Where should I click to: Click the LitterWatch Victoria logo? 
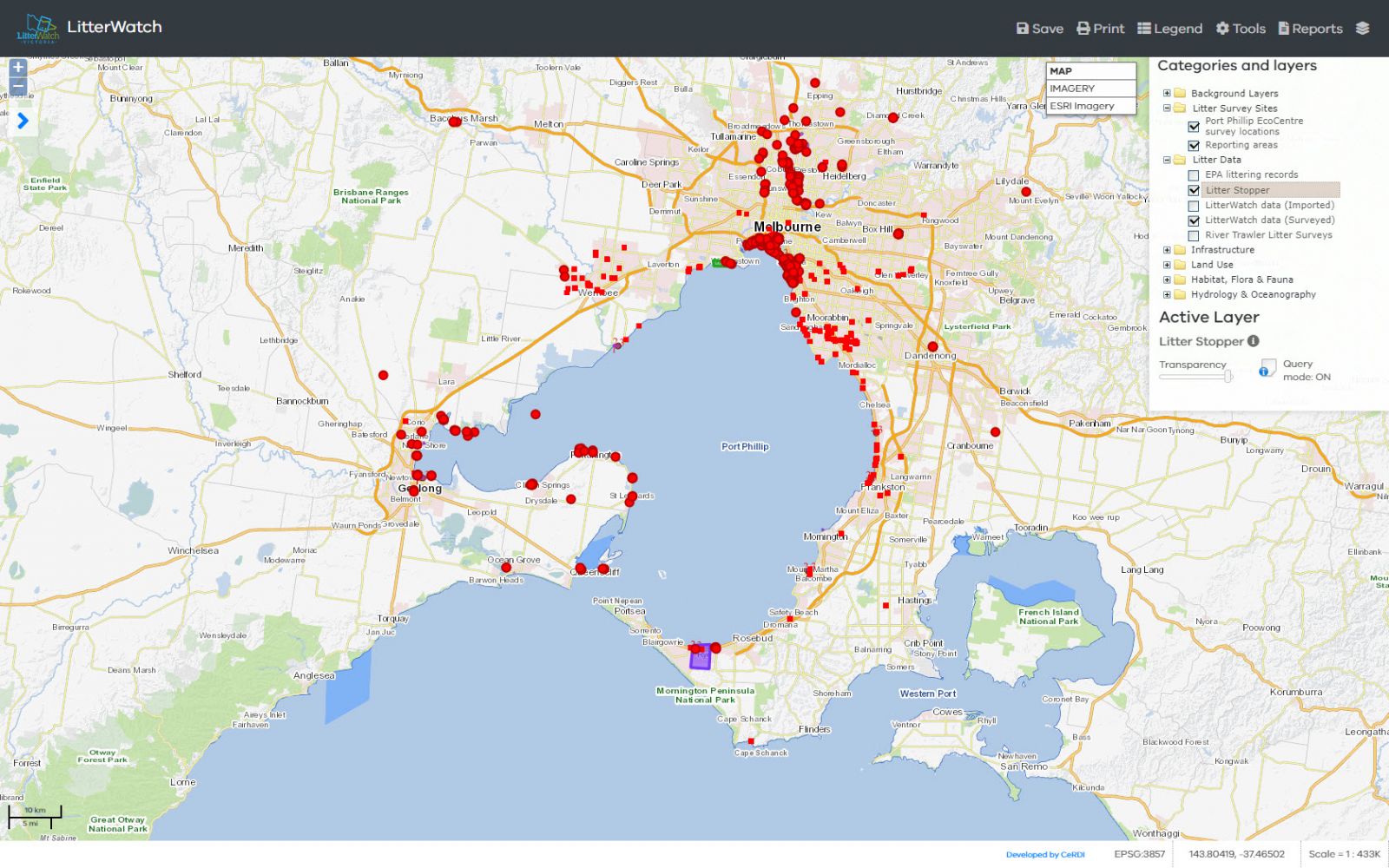pyautogui.click(x=37, y=29)
